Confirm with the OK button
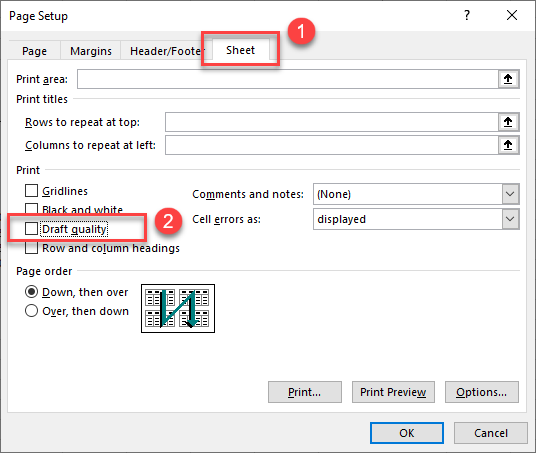 (x=407, y=433)
